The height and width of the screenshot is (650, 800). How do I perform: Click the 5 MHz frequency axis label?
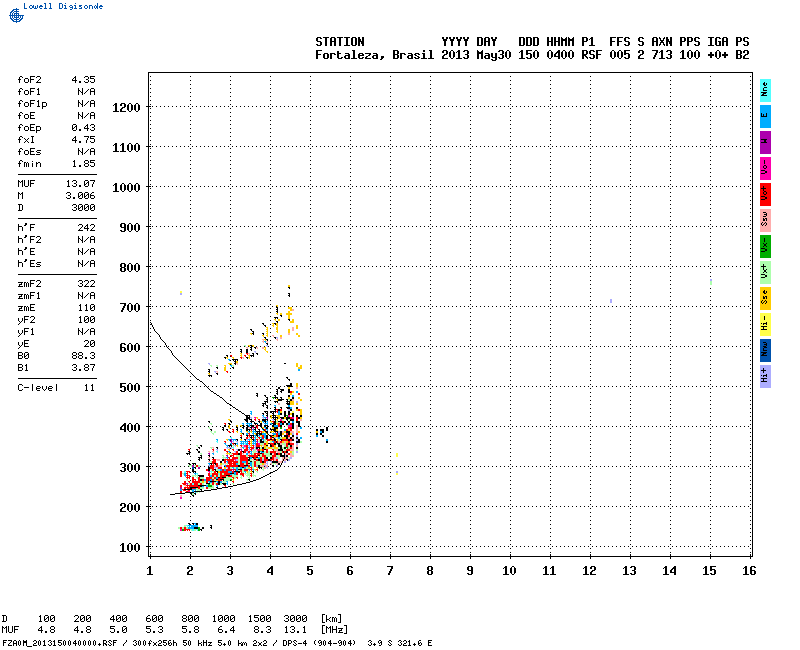(x=310, y=571)
